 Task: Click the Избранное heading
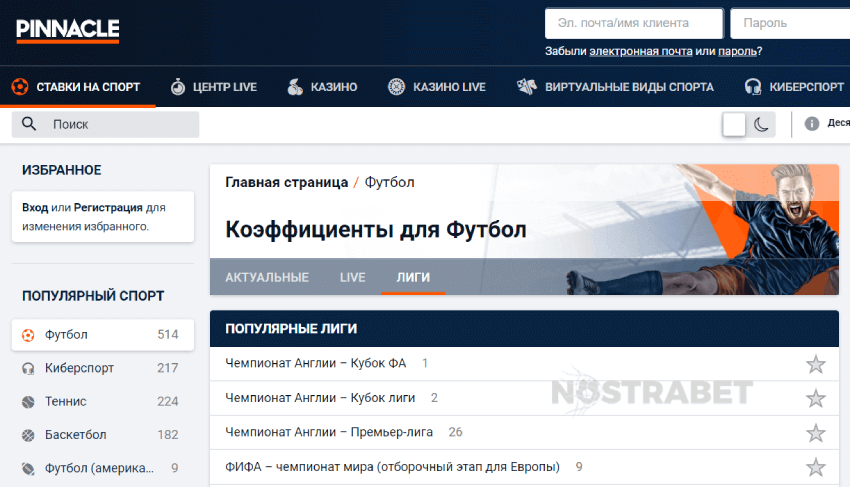(x=62, y=170)
